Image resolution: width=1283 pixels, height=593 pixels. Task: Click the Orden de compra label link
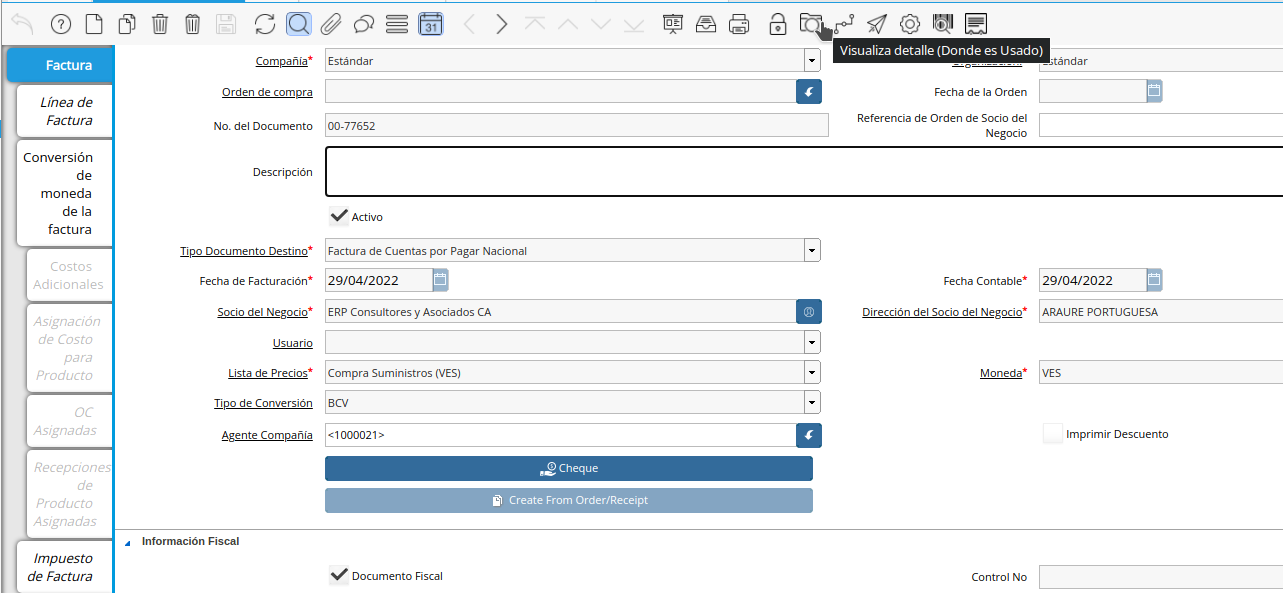[267, 92]
